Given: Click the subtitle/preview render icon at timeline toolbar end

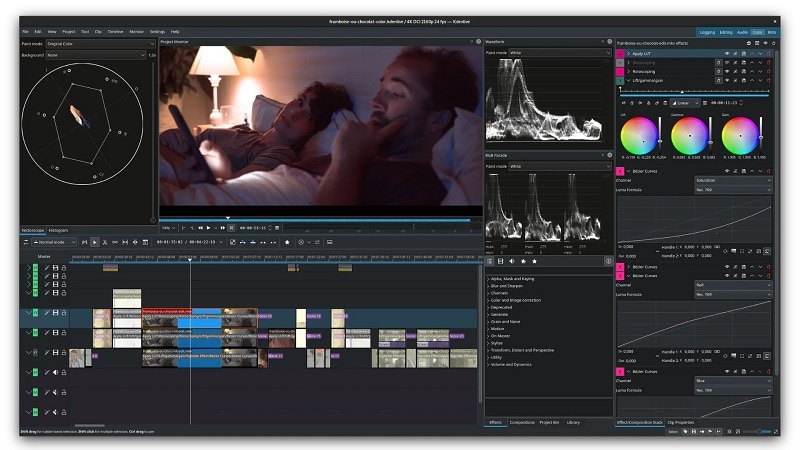Looking at the screenshot, I should click(x=330, y=242).
